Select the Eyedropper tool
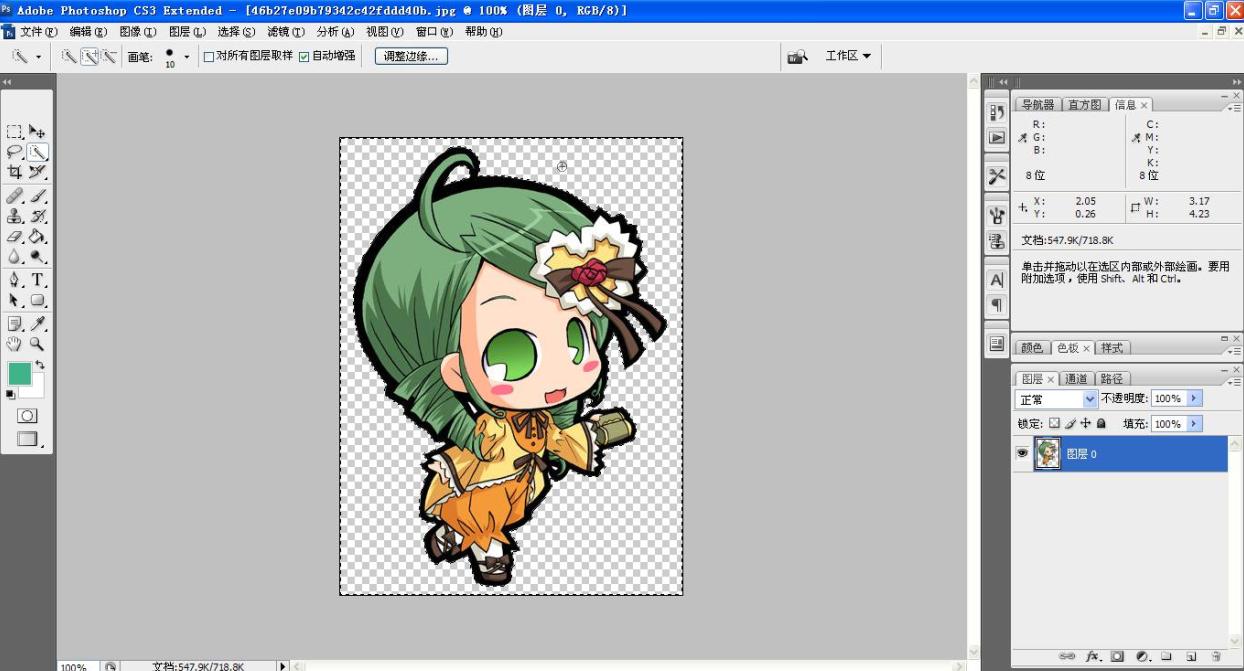This screenshot has height=671, width=1244. [37, 324]
